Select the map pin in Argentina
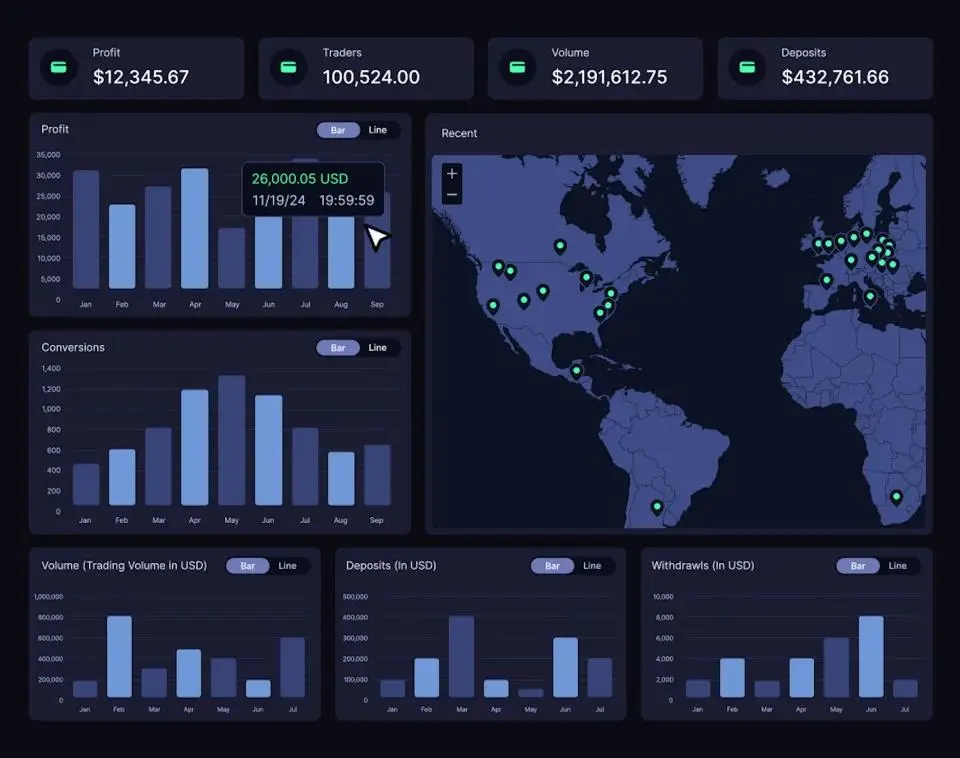960x758 pixels. point(657,507)
